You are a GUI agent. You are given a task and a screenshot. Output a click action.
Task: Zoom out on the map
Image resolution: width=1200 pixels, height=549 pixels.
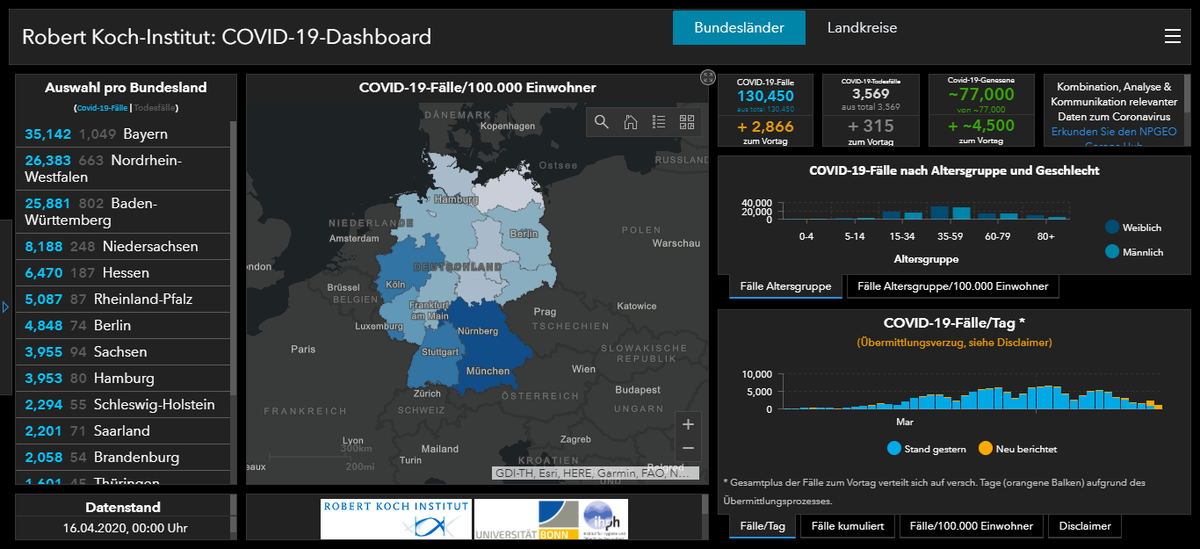(687, 449)
